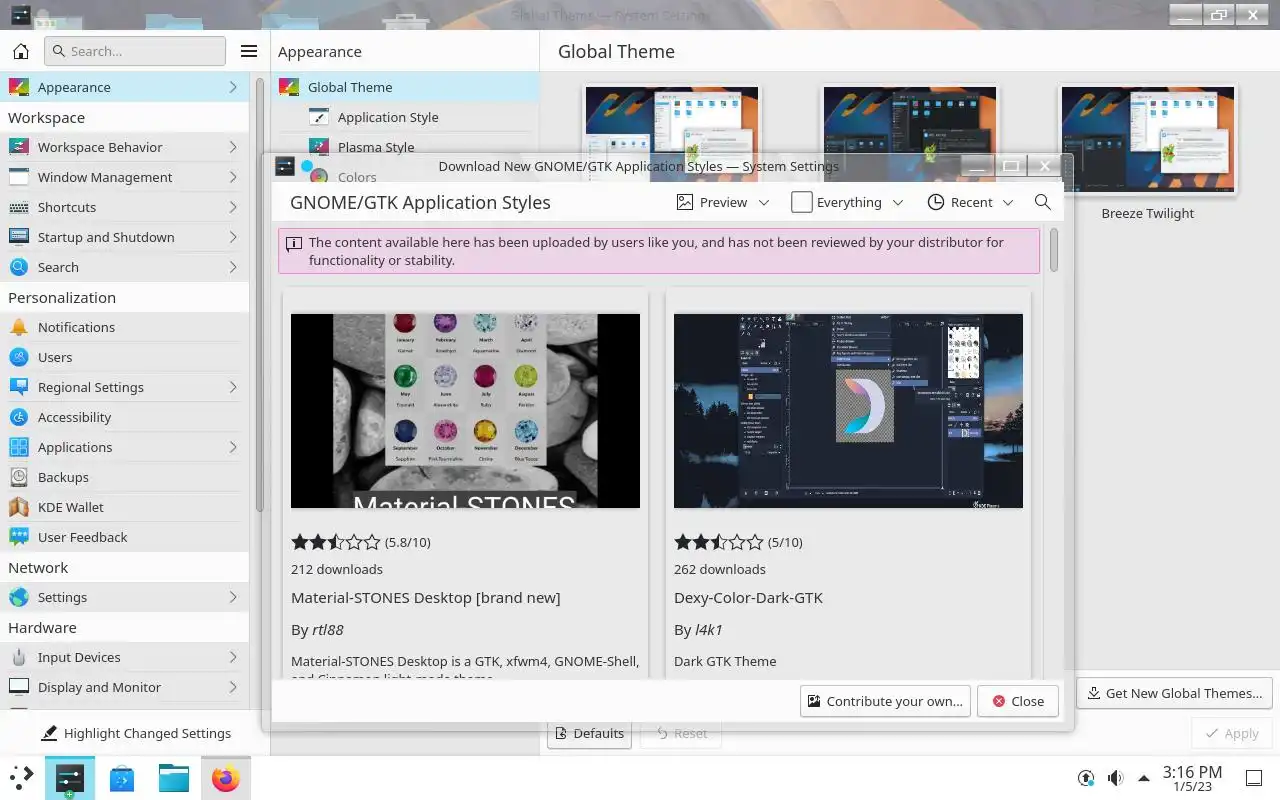Image resolution: width=1280 pixels, height=800 pixels.
Task: Open Dolphin file manager in taskbar
Action: tap(174, 777)
